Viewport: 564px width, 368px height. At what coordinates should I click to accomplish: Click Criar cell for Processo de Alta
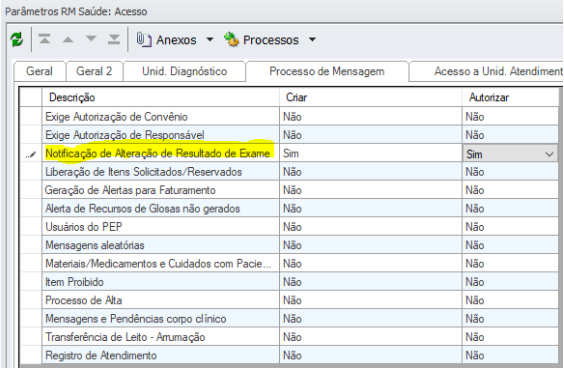pyautogui.click(x=371, y=300)
